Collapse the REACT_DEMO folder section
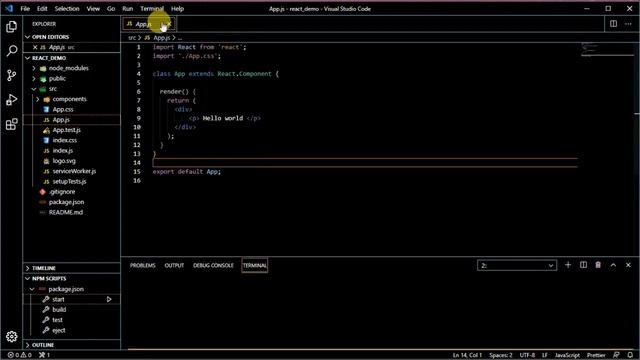 (x=28, y=58)
